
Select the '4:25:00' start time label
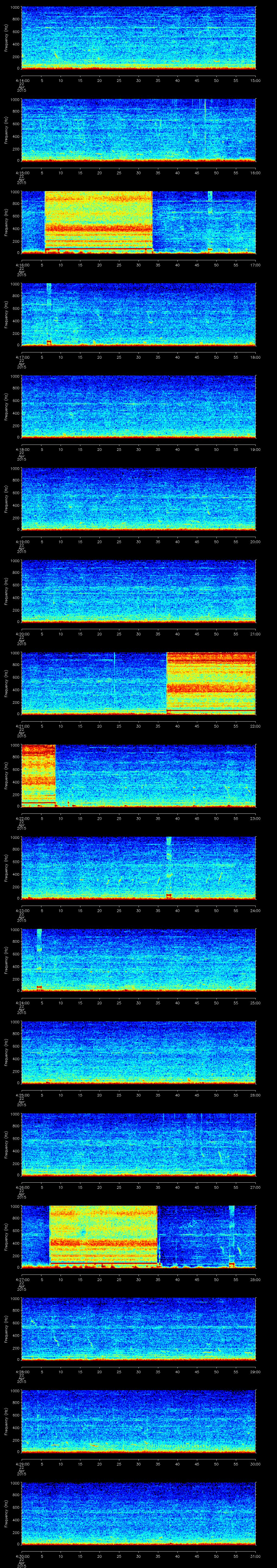(x=22, y=1095)
